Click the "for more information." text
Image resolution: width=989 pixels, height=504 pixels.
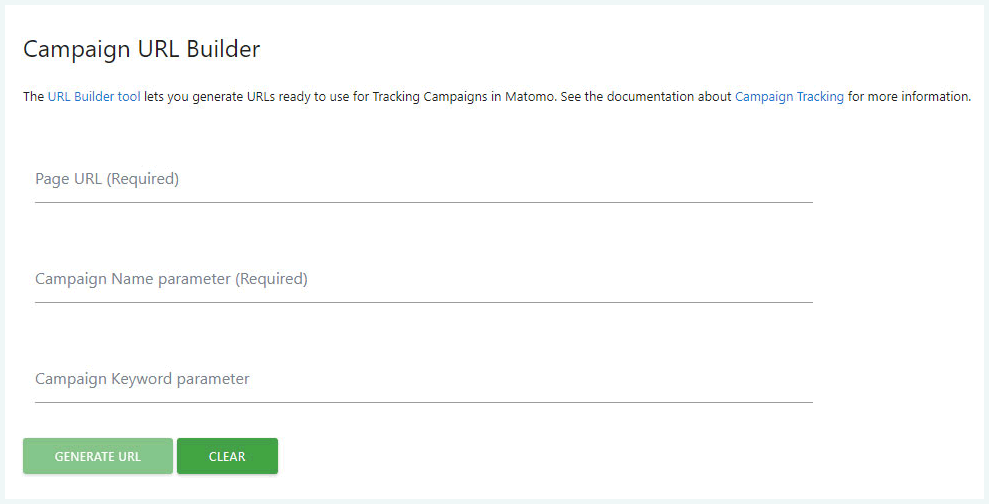[909, 98]
